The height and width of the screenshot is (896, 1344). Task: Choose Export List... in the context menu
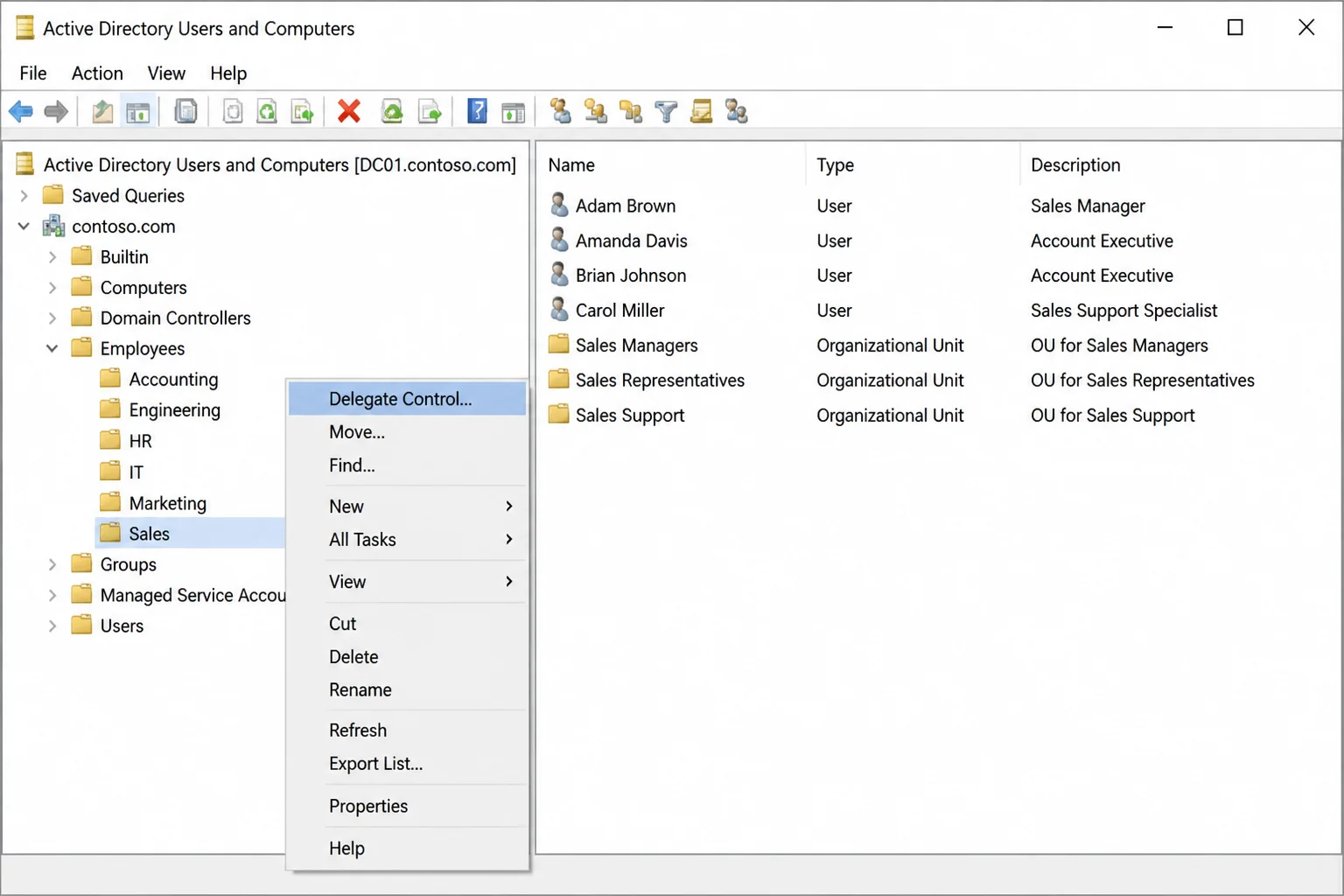pos(408,763)
